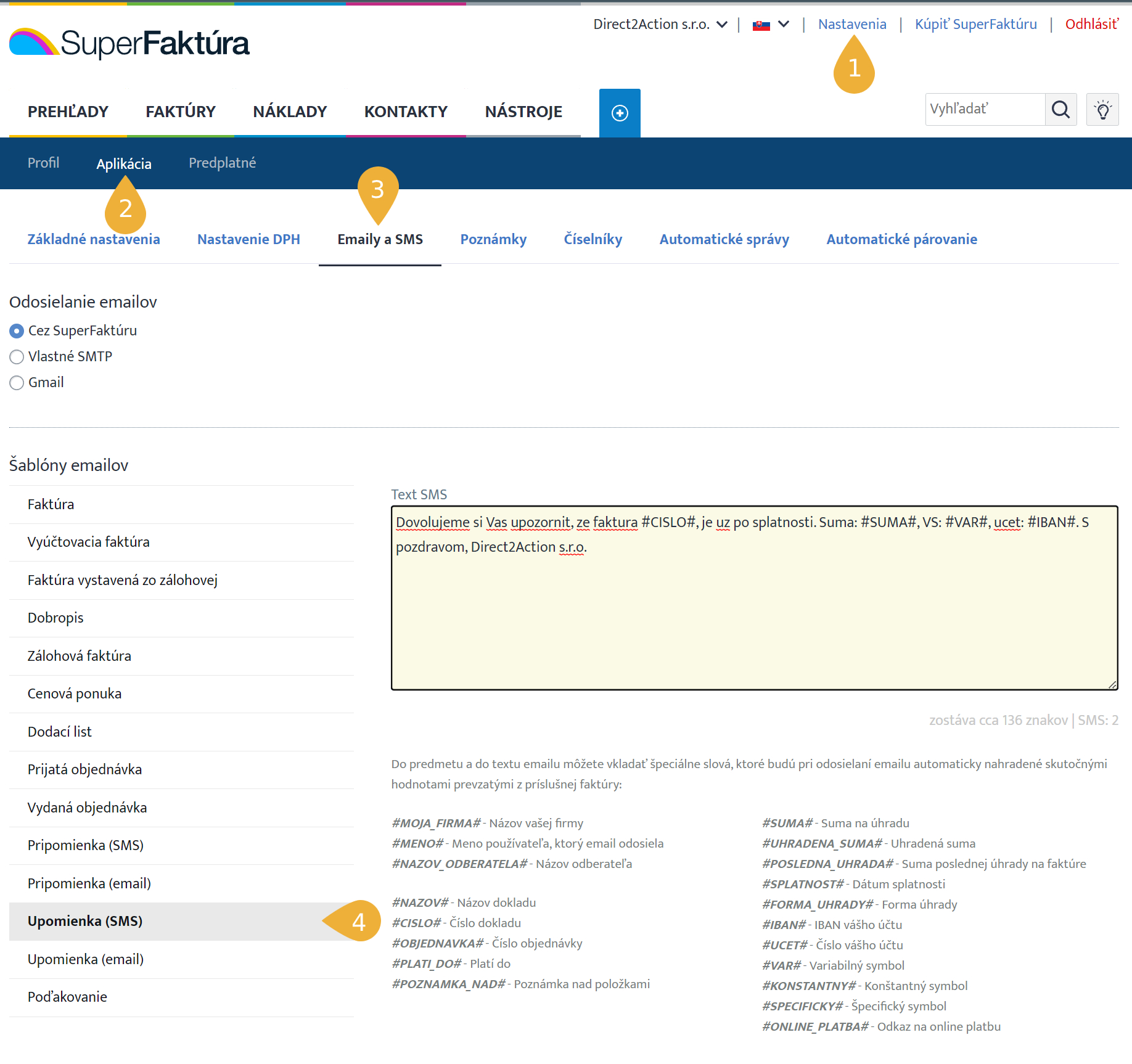Screen dimensions: 1132x1064
Task: Select Zálohová faktúra template
Action: point(182,657)
